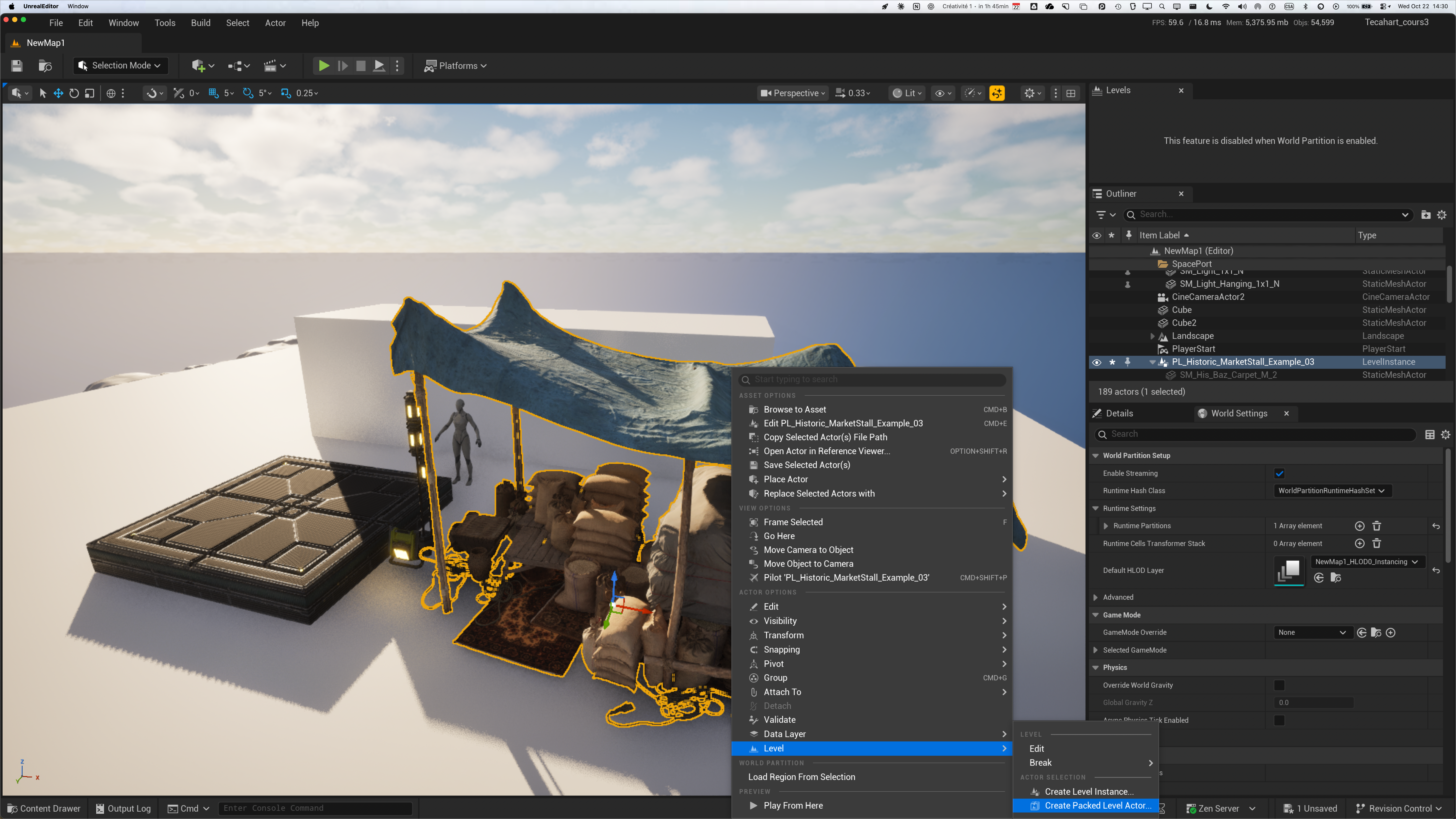Open Outliner settings gear
1456x819 pixels.
tap(1442, 215)
